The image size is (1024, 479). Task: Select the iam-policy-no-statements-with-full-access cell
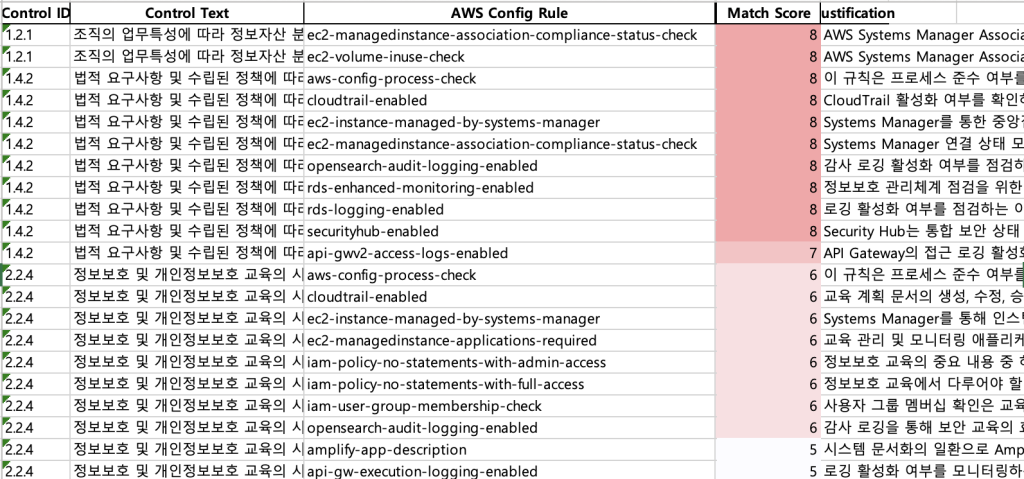click(x=509, y=384)
